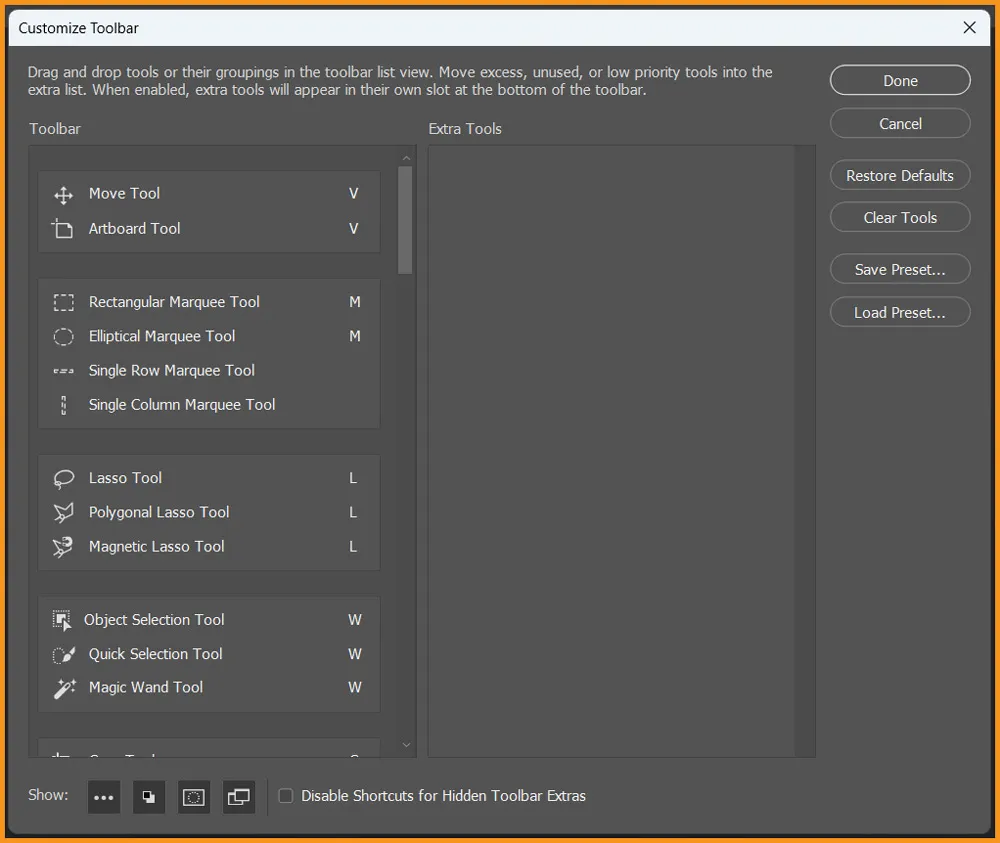Click the Single Column Marquee Tool icon
1000x843 pixels.
click(x=63, y=404)
